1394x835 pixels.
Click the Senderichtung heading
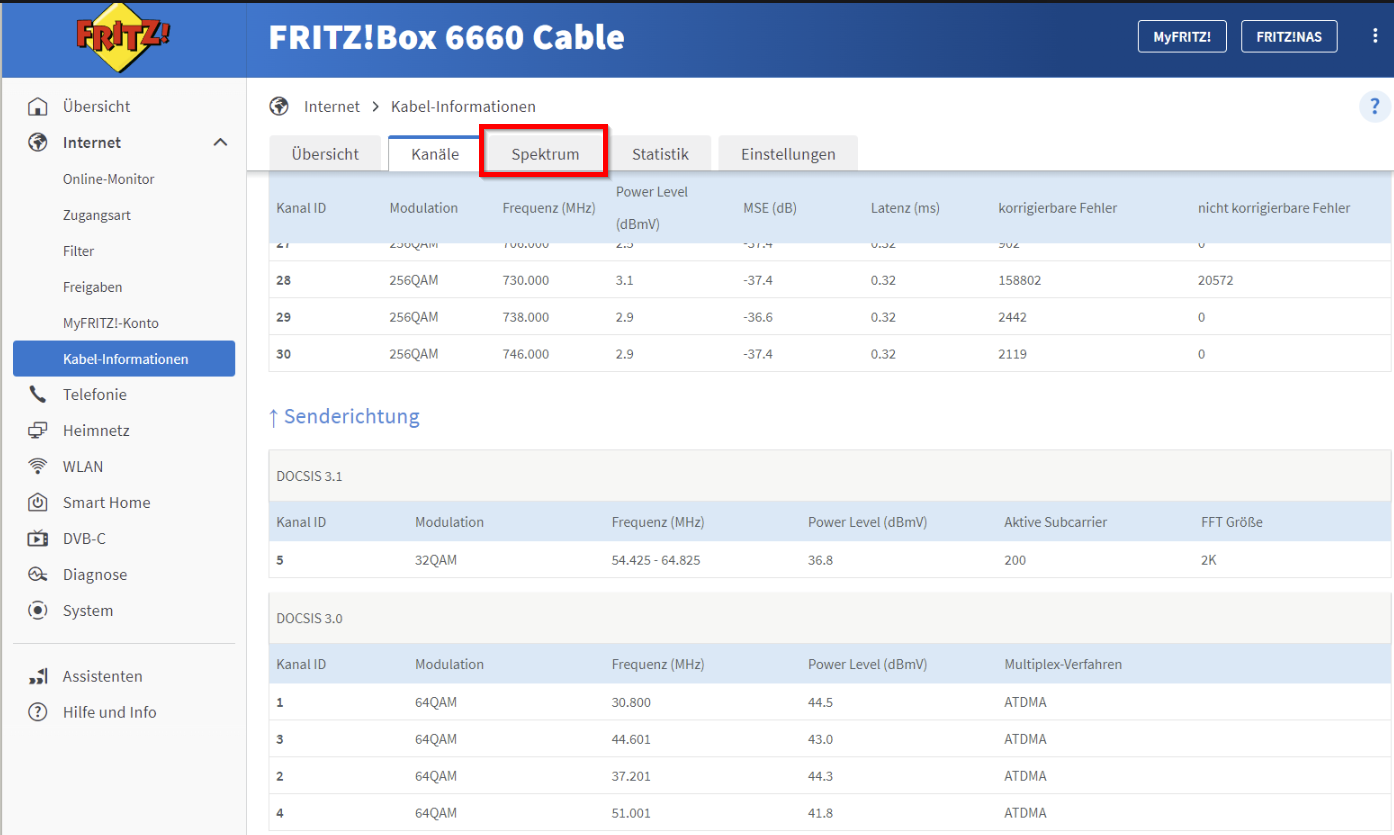[x=344, y=416]
